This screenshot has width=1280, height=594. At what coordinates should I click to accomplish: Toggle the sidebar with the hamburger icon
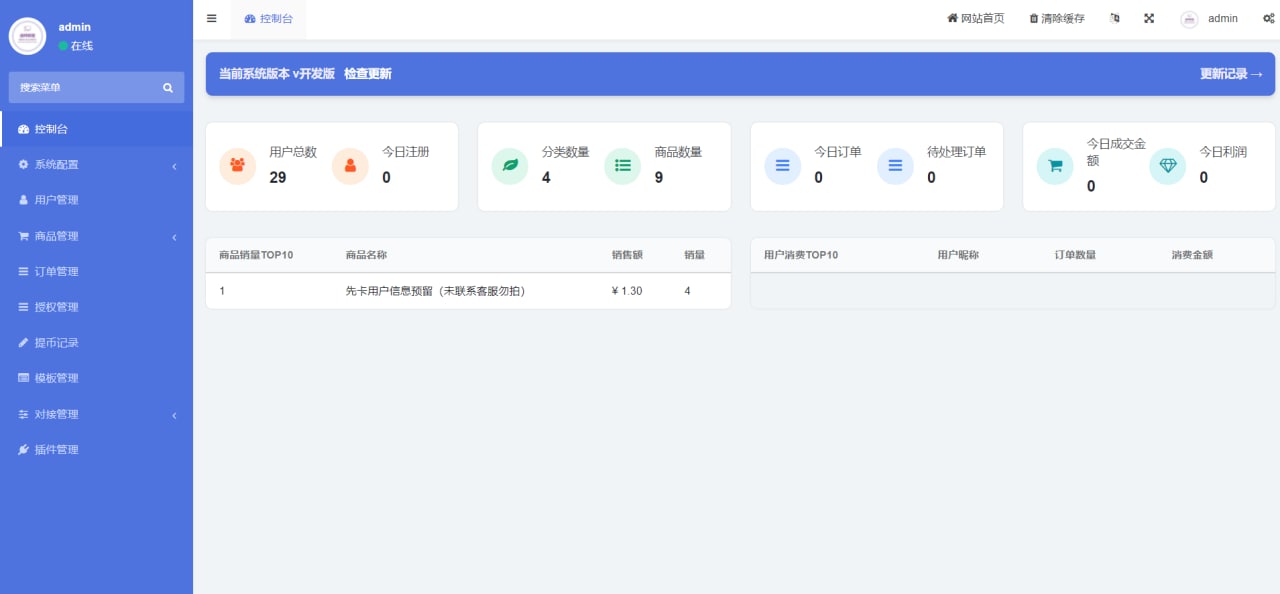211,18
